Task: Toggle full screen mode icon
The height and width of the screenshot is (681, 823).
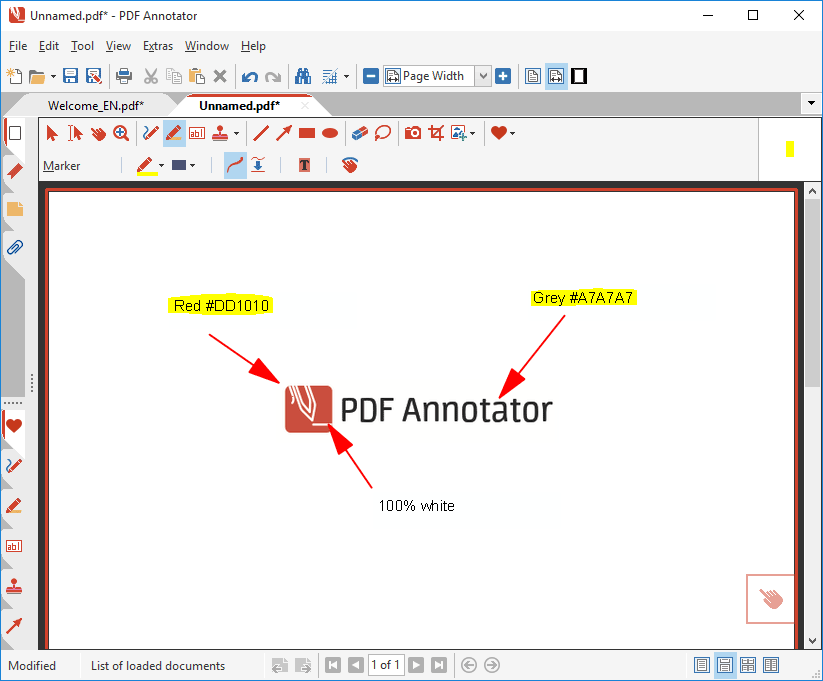Action: [x=579, y=76]
